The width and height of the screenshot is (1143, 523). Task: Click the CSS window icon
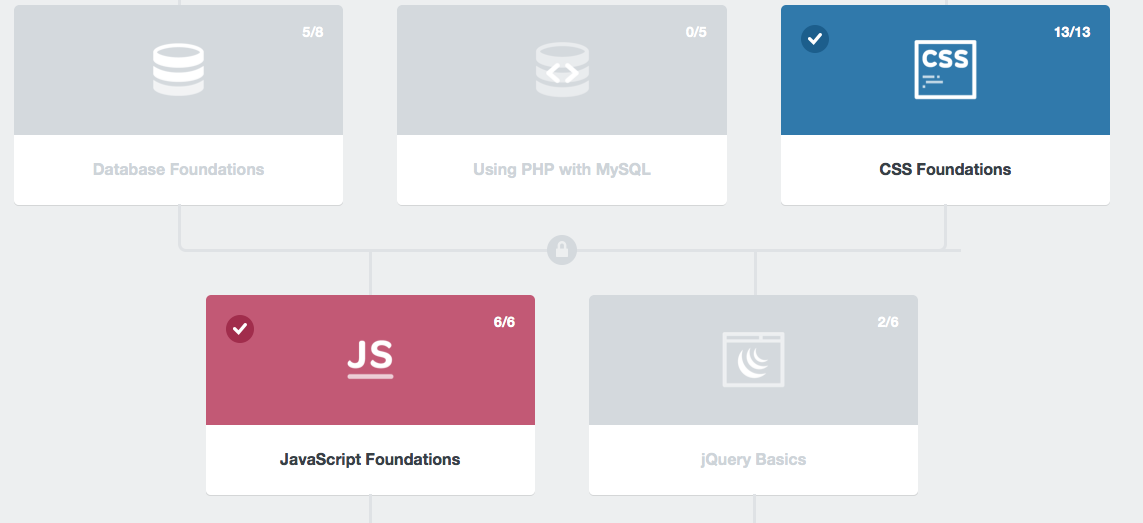(x=945, y=69)
